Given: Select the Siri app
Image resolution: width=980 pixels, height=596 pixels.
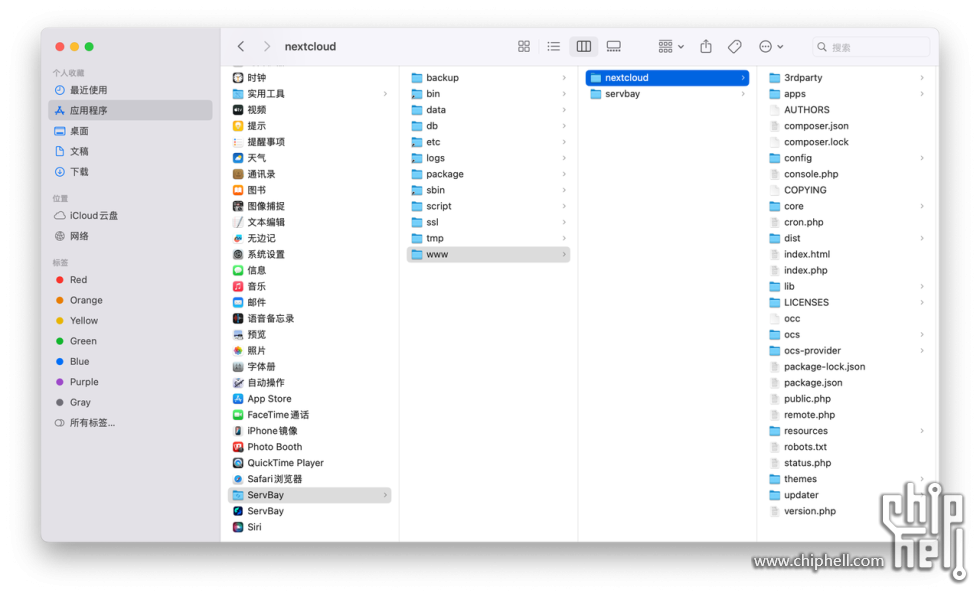Looking at the screenshot, I should click(x=309, y=527).
